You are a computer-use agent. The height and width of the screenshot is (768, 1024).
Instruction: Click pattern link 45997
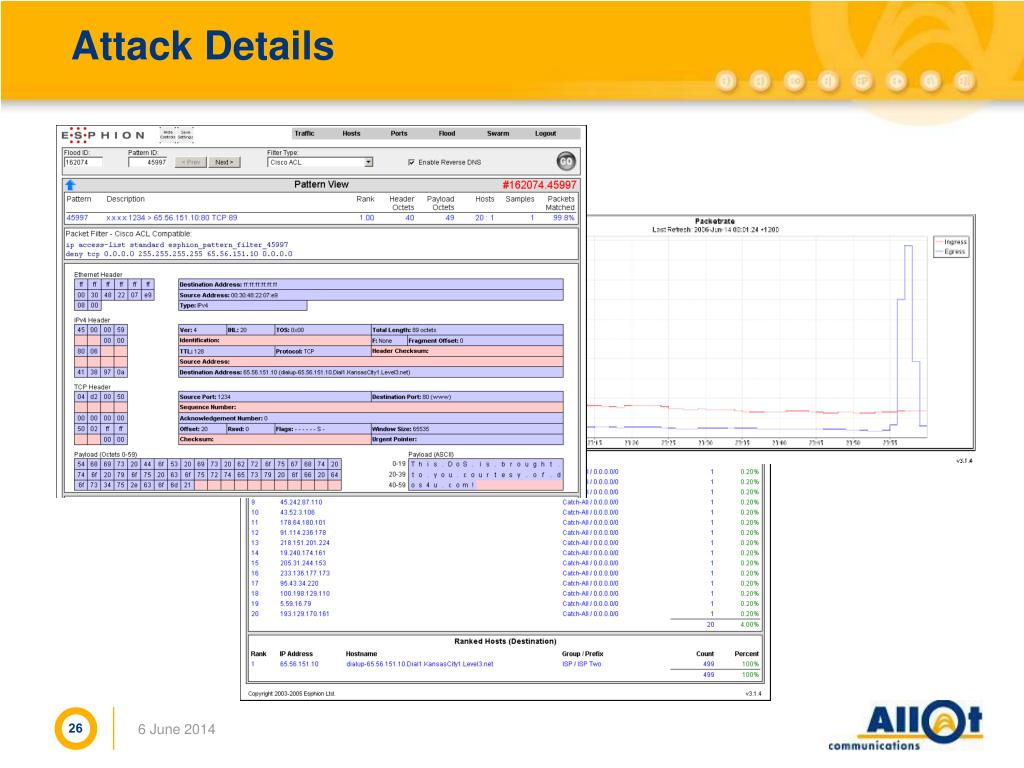pyautogui.click(x=77, y=217)
